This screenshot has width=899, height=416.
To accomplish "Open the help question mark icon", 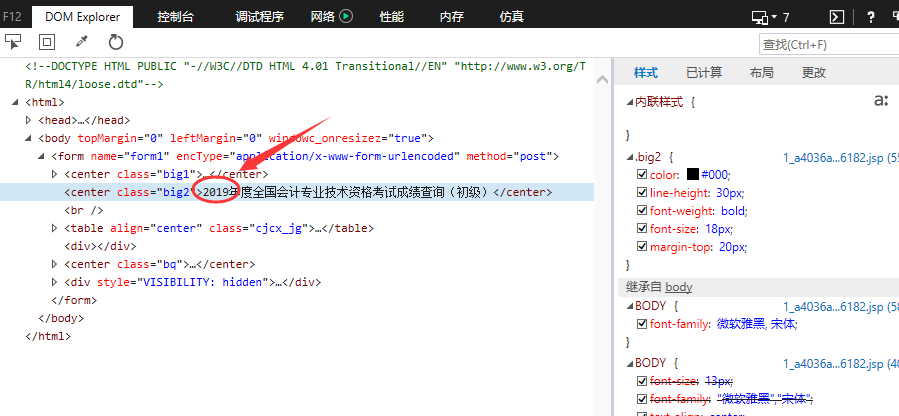I will coord(871,17).
